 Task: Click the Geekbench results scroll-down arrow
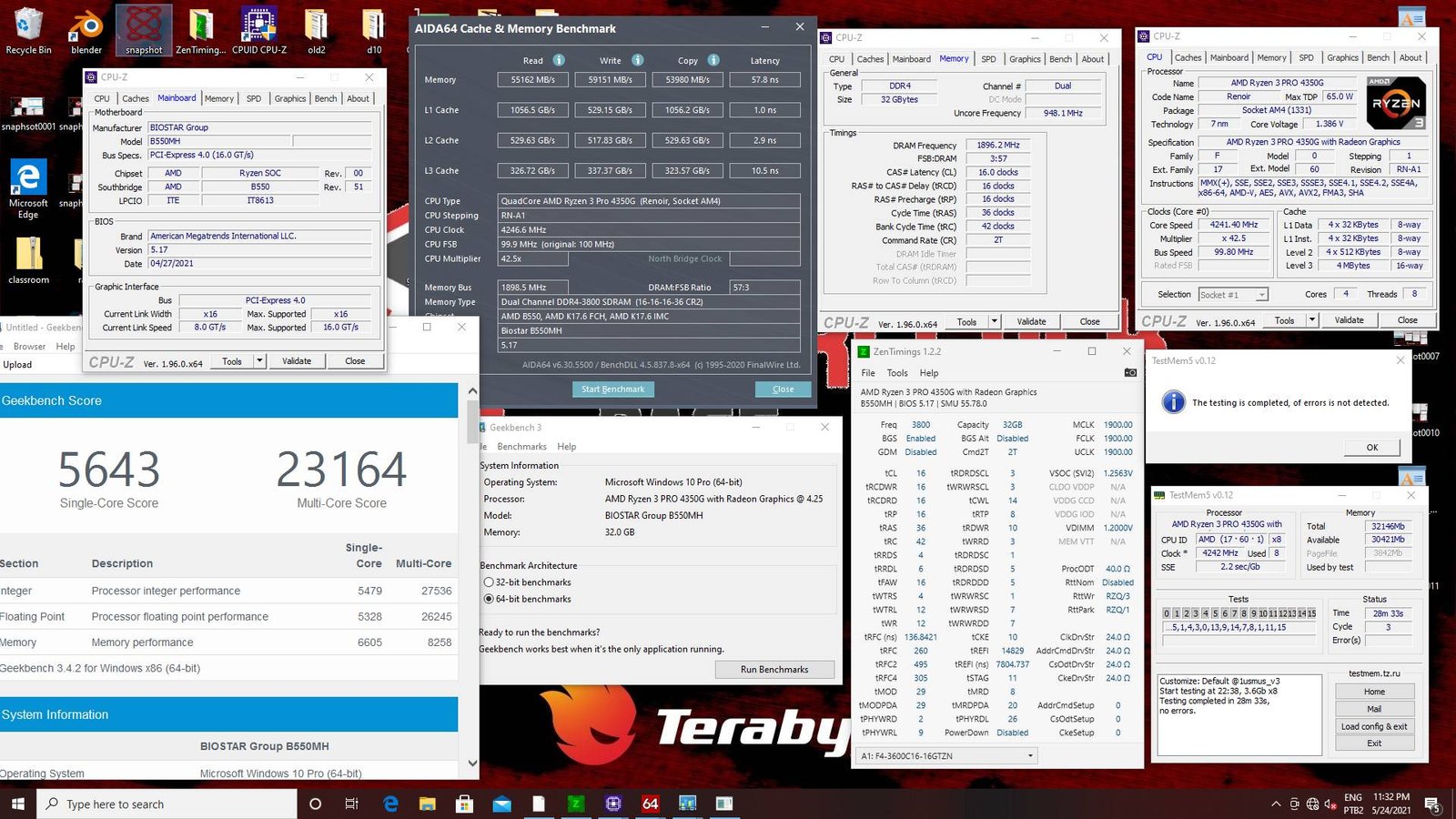[472, 763]
